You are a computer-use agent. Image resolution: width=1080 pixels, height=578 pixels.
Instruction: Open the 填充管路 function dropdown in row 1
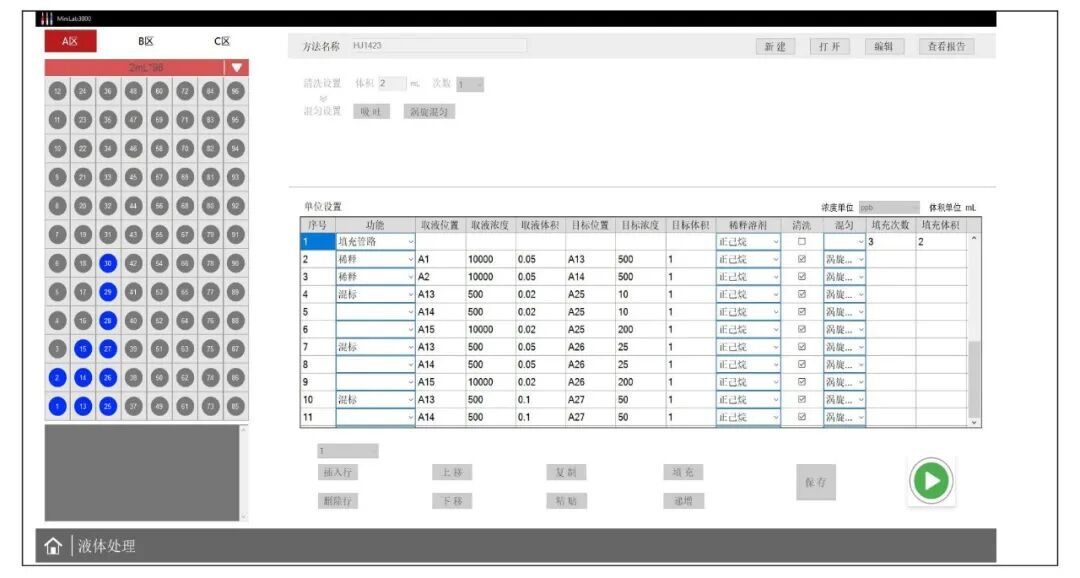[x=375, y=242]
